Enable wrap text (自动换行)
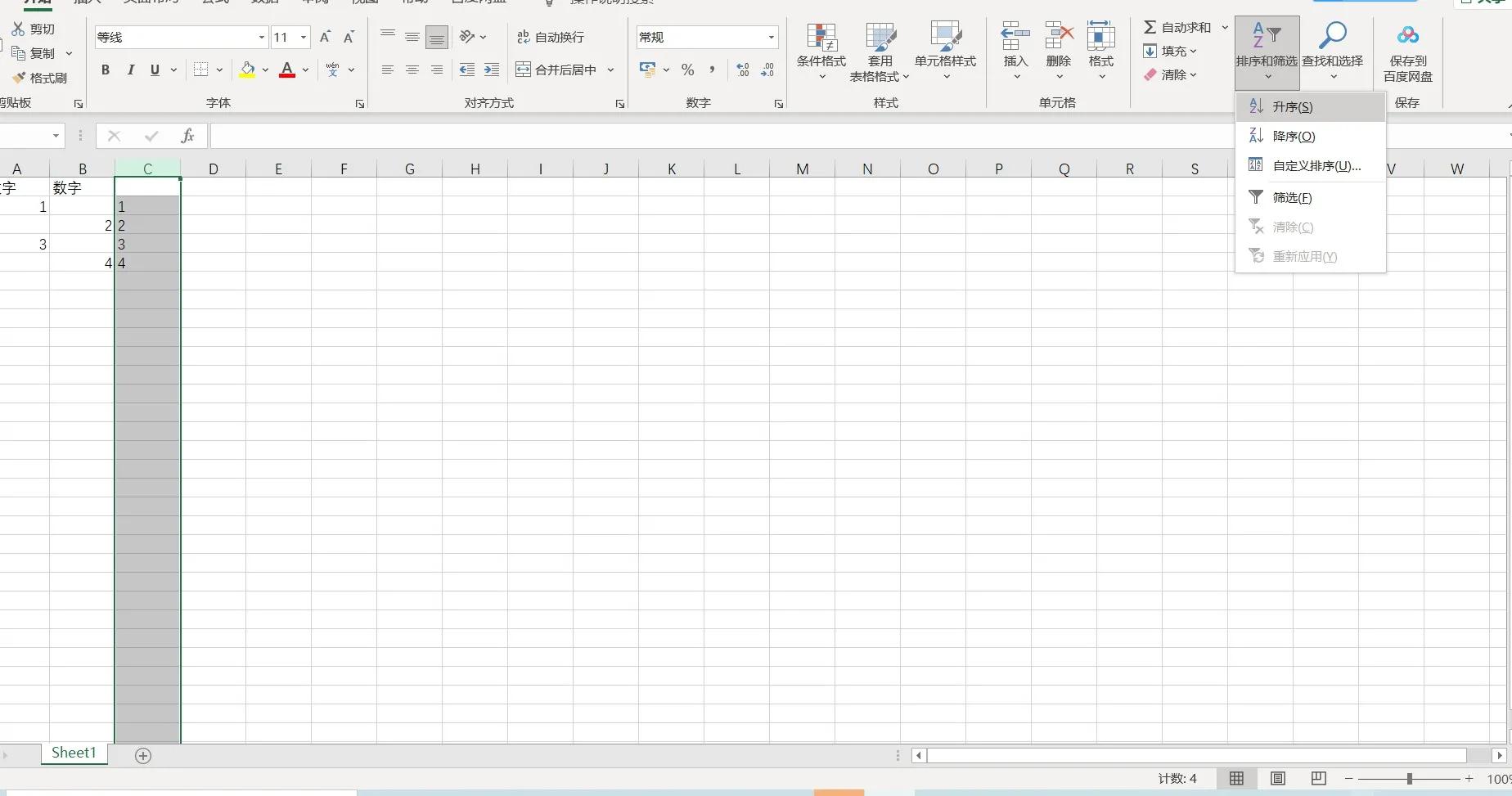 pyautogui.click(x=550, y=37)
